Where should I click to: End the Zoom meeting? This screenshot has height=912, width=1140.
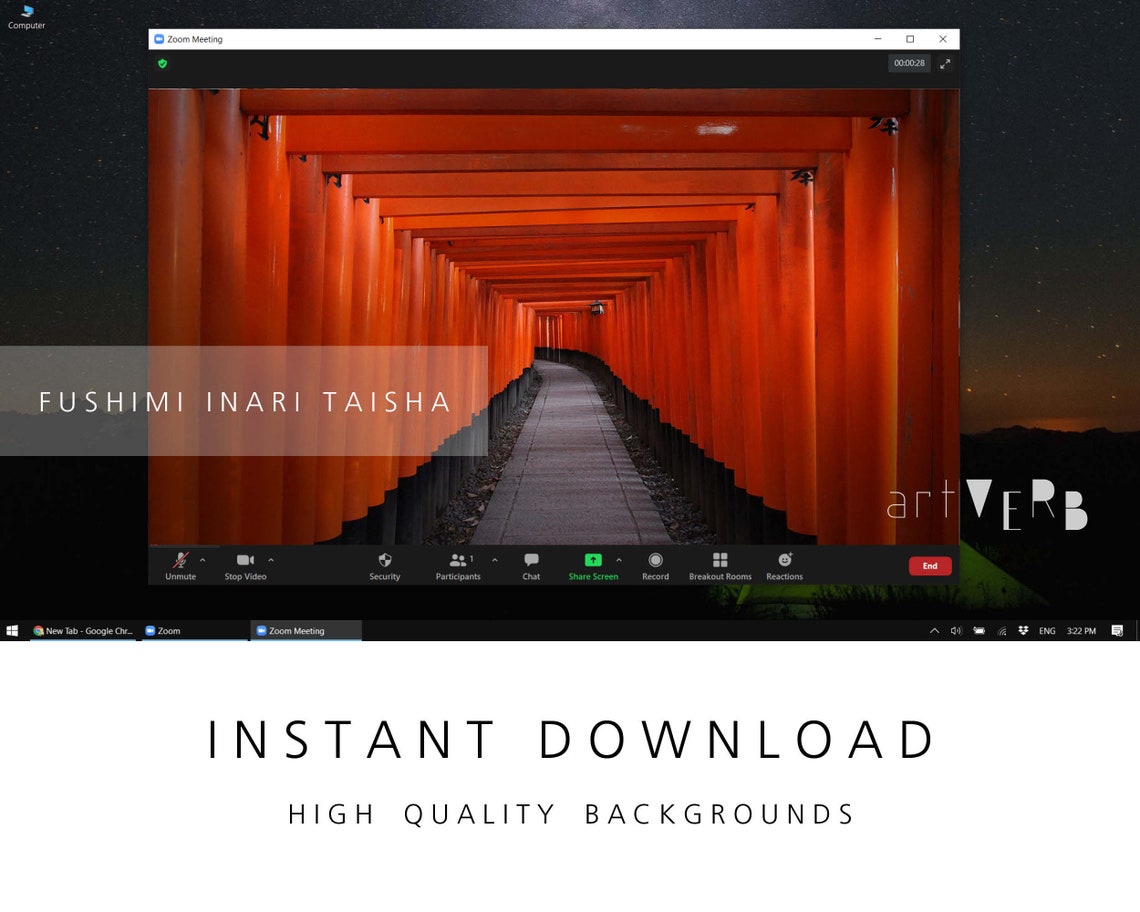click(x=929, y=565)
